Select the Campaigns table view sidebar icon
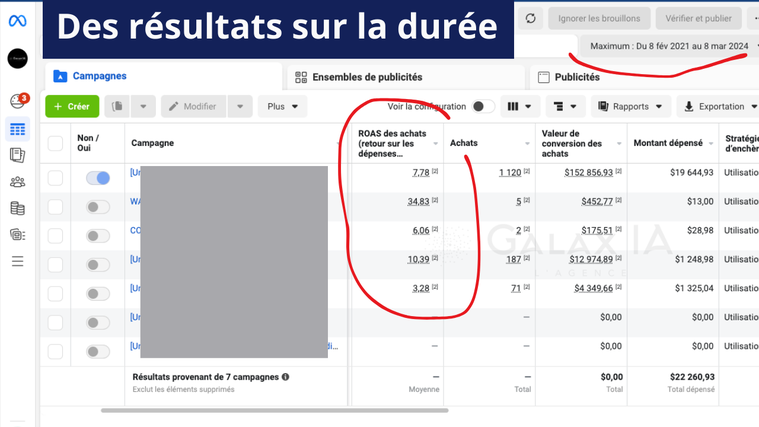Viewport: 759px width, 427px height. tap(17, 128)
